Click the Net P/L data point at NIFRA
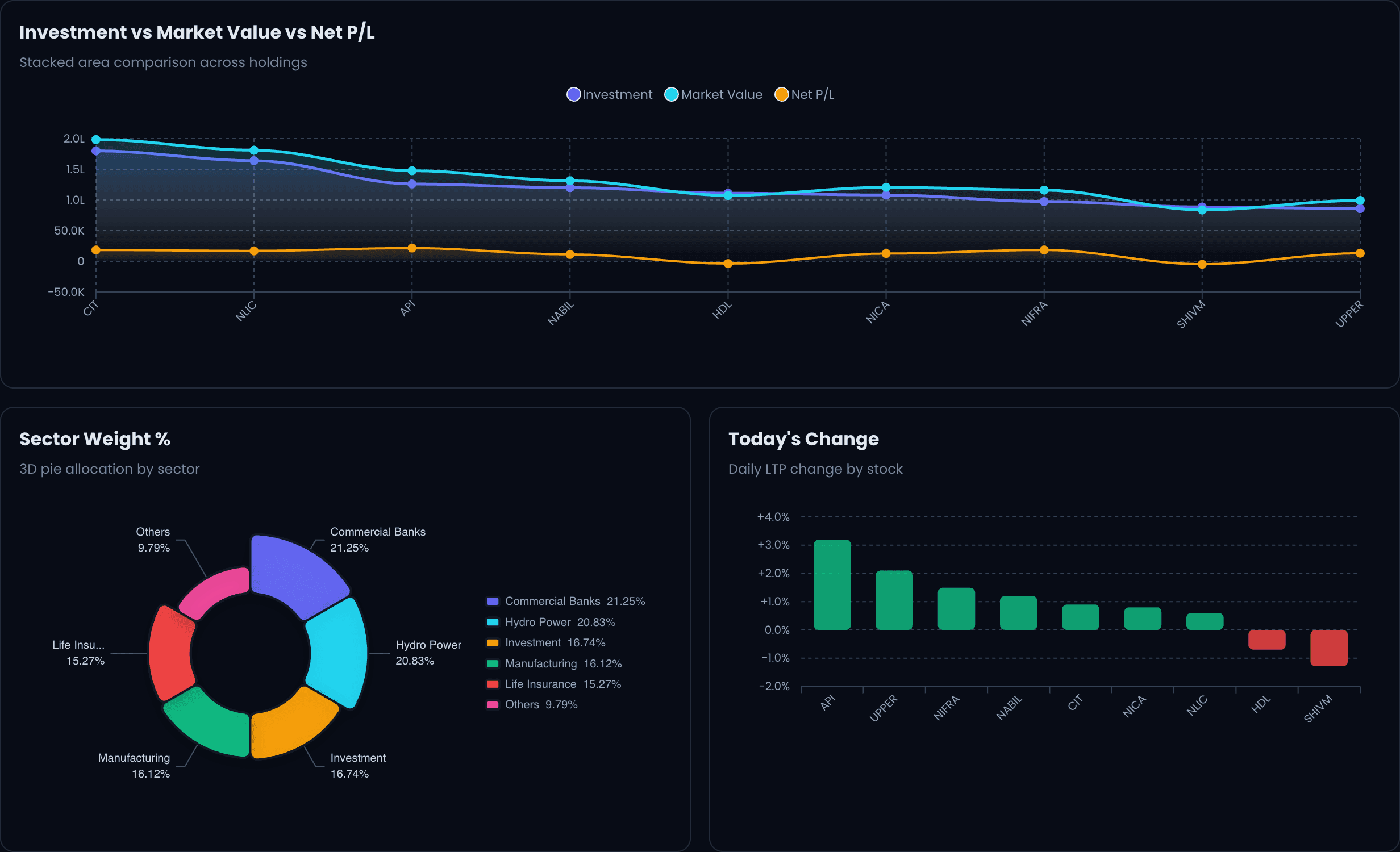Screen dimensions: 1400x852 tap(1044, 250)
